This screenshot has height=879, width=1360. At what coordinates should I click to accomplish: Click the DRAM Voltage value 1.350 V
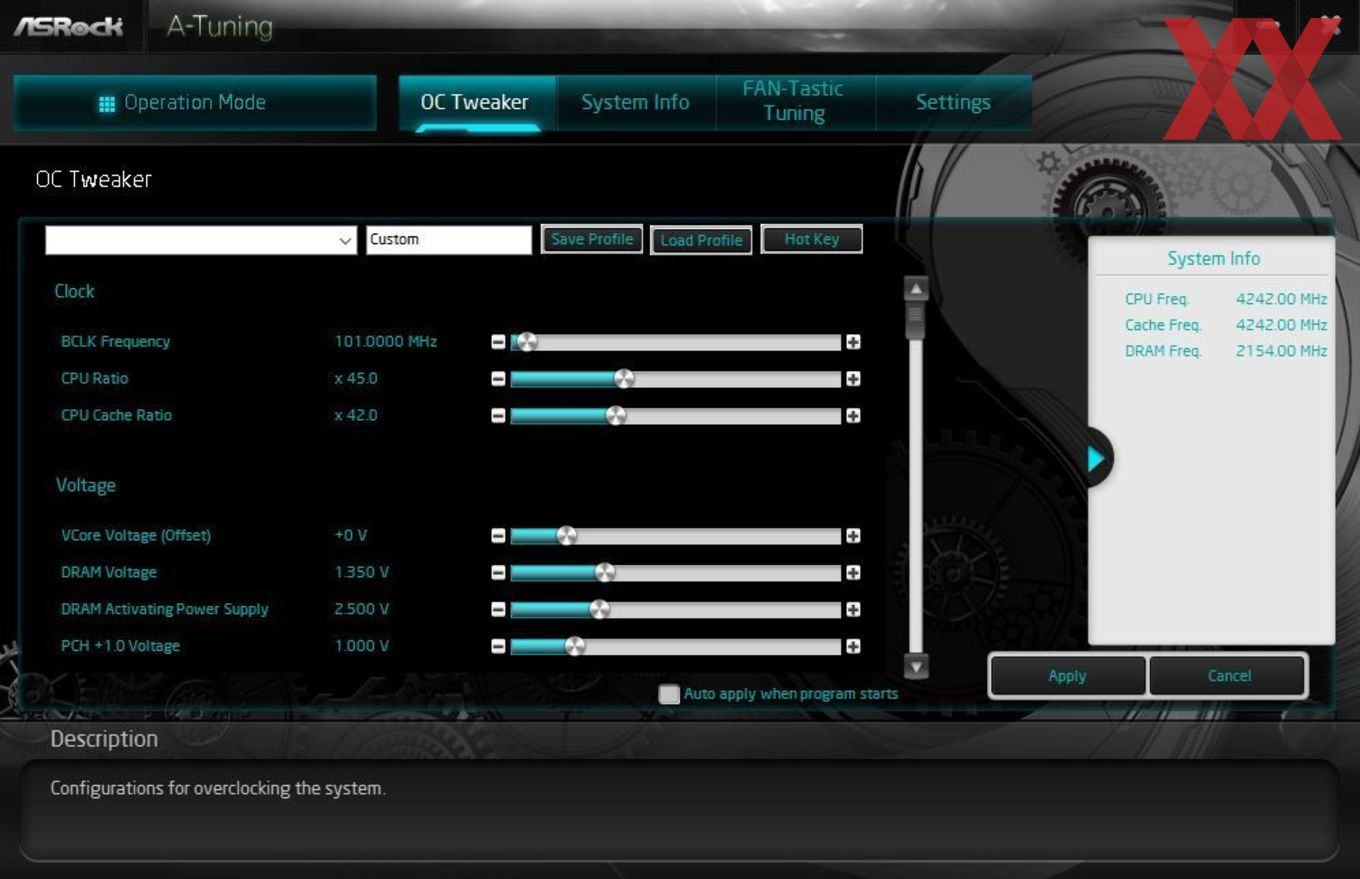click(x=362, y=573)
